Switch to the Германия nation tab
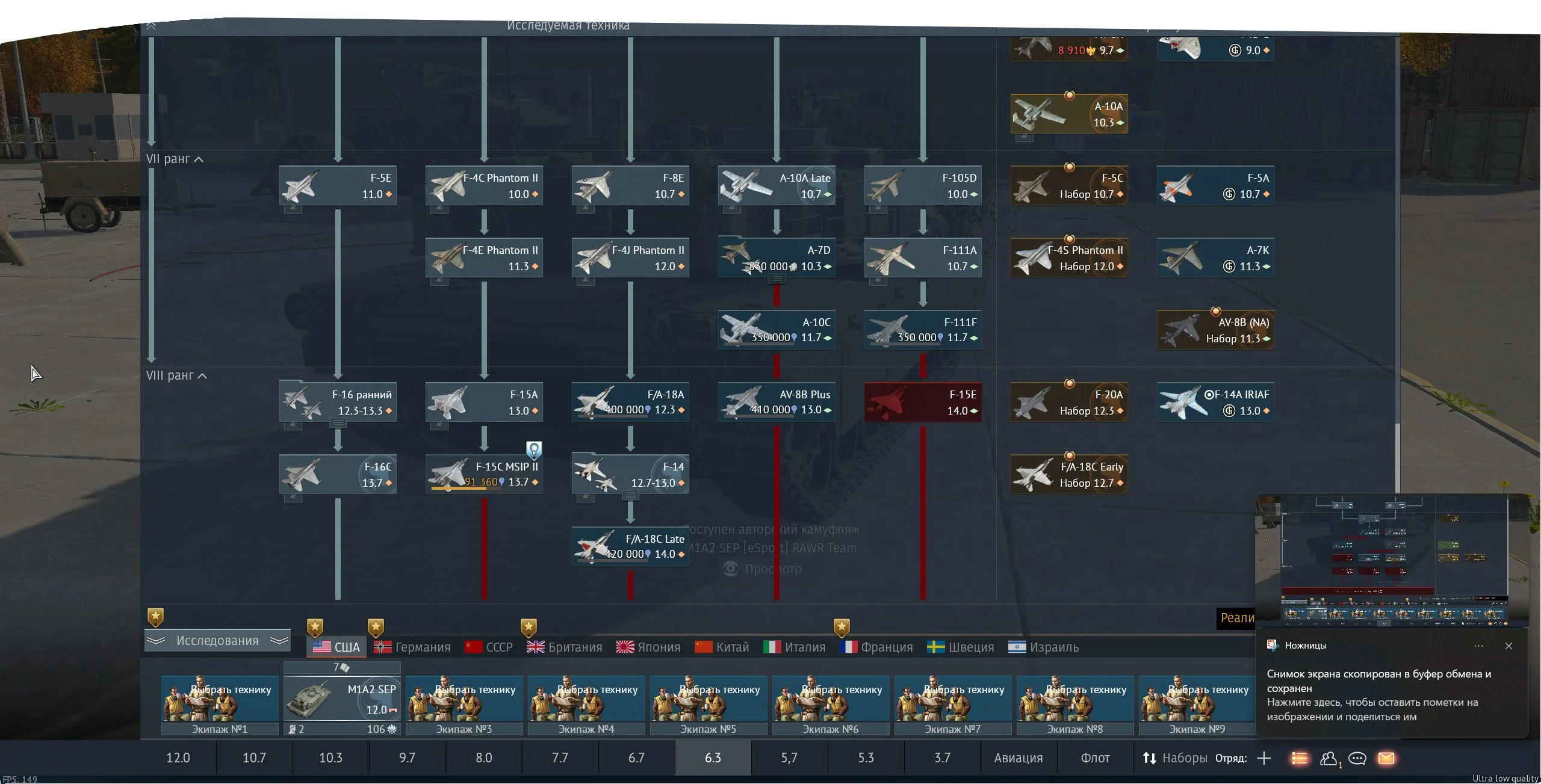 (412, 647)
